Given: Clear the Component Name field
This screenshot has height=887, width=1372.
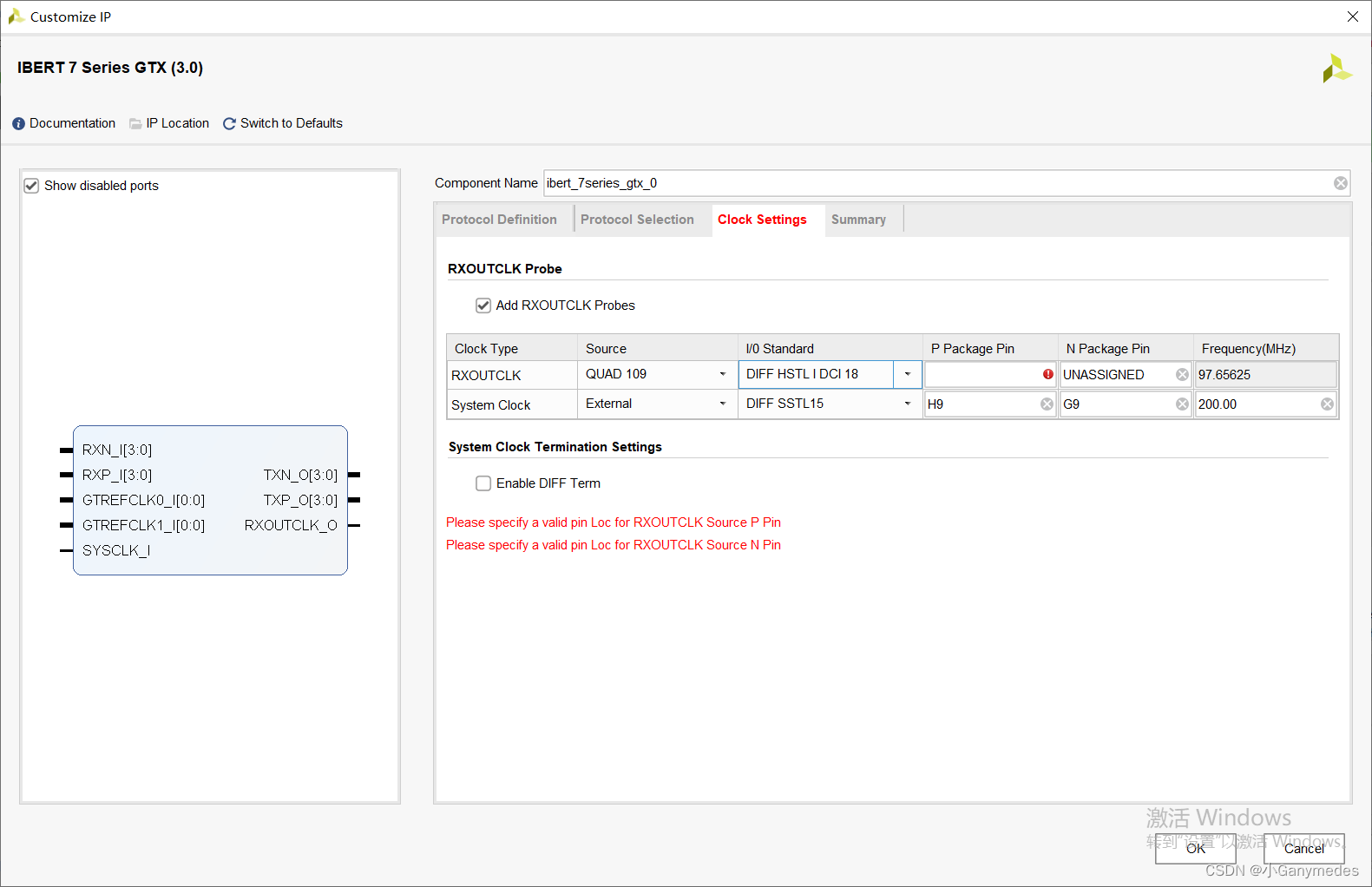Looking at the screenshot, I should [x=1341, y=183].
